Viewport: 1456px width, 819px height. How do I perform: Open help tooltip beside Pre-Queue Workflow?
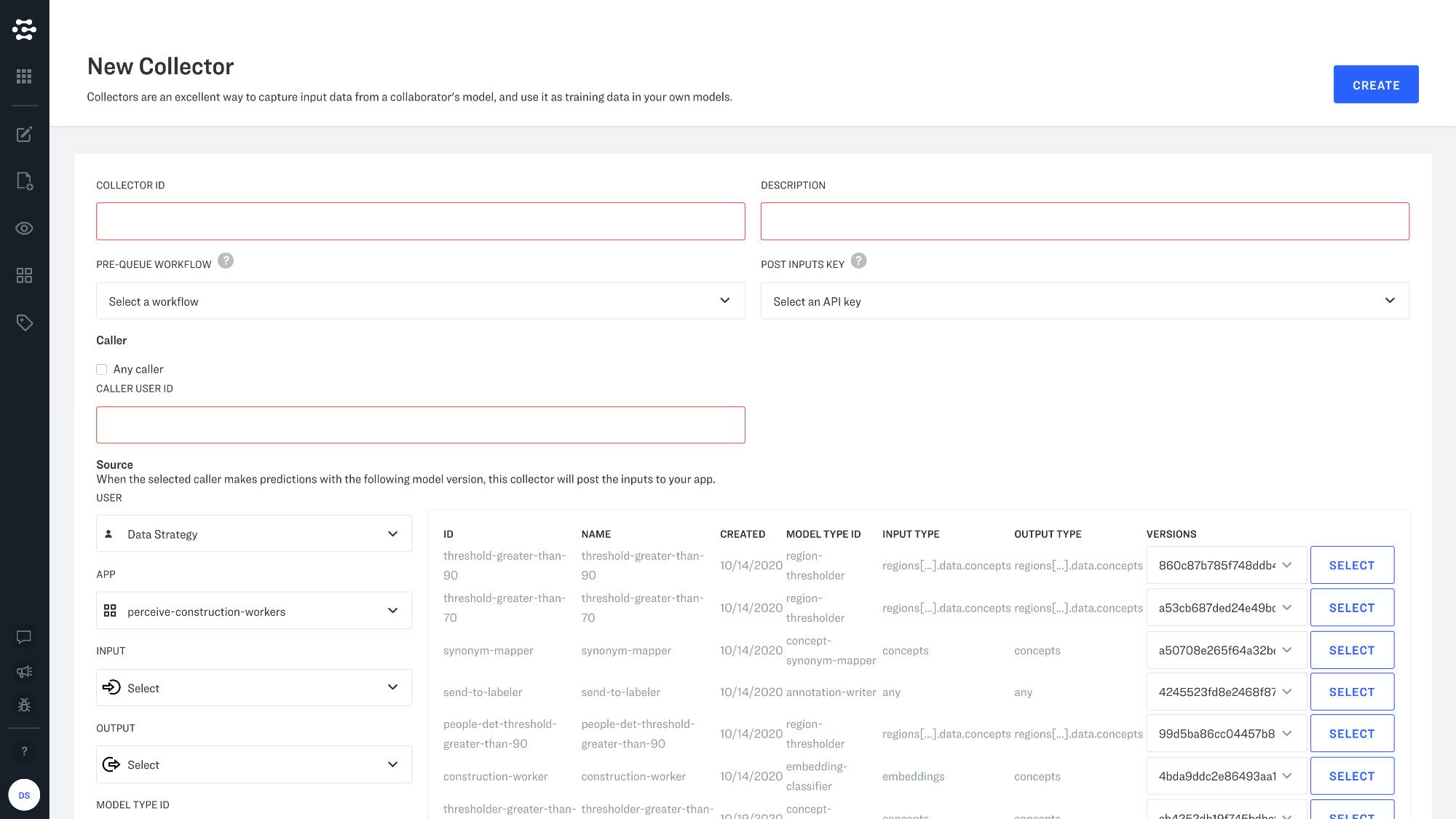pos(226,261)
